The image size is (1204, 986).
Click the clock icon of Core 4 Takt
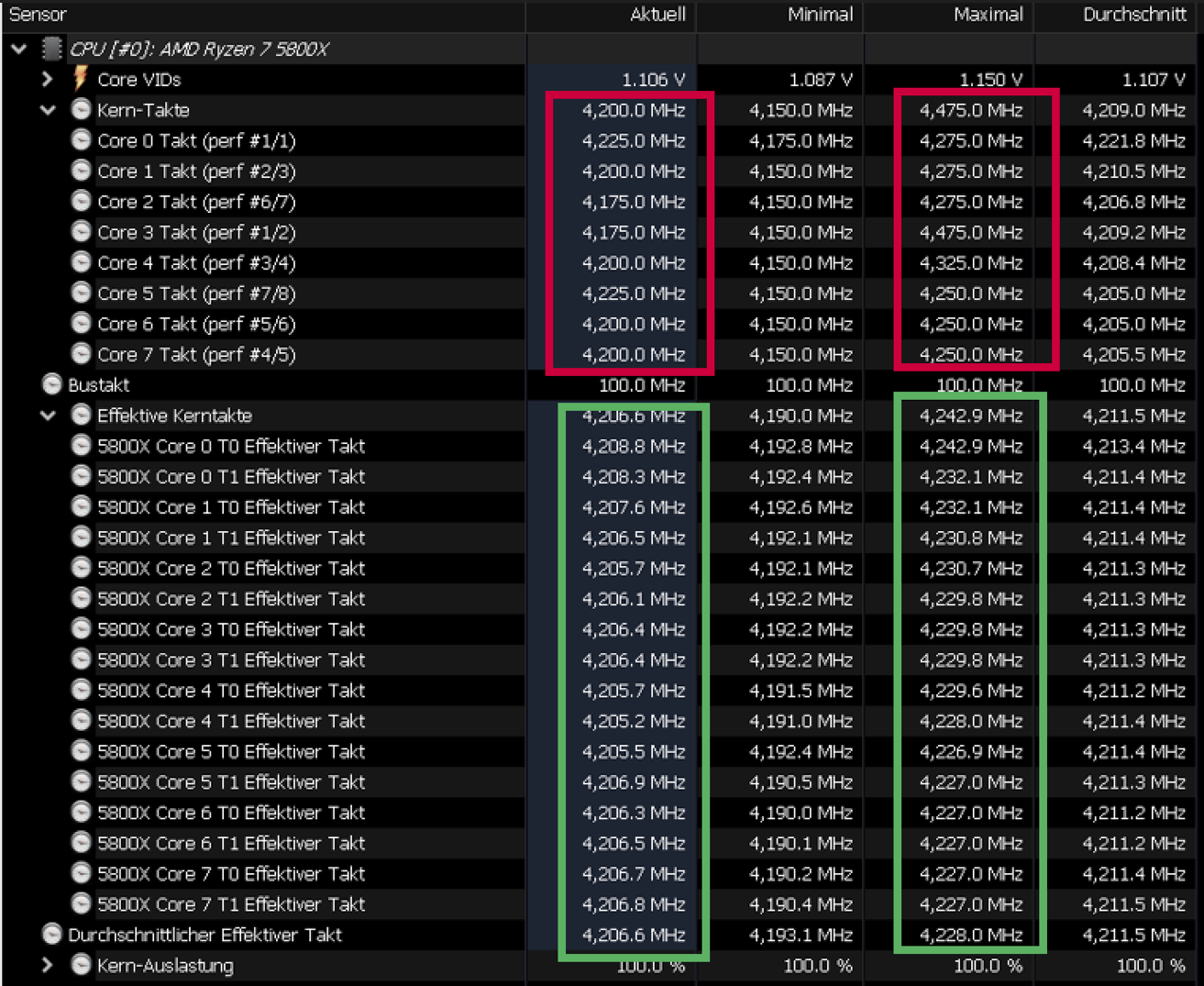pos(81,262)
